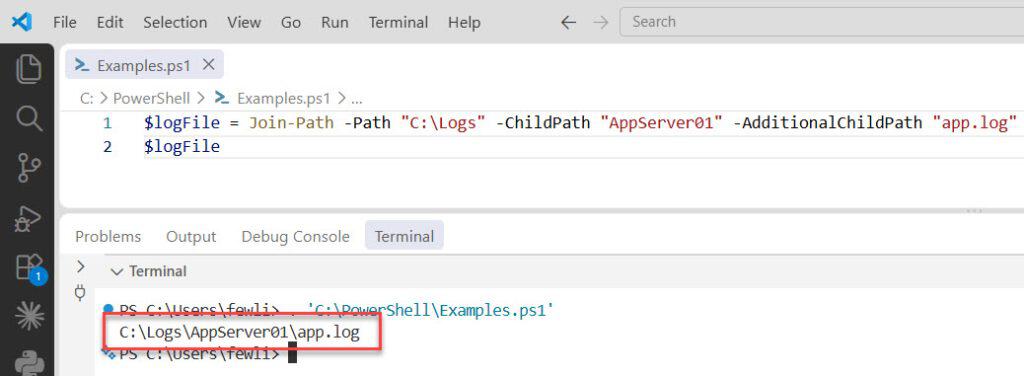
Task: Click the Search command box
Action: tap(822, 22)
